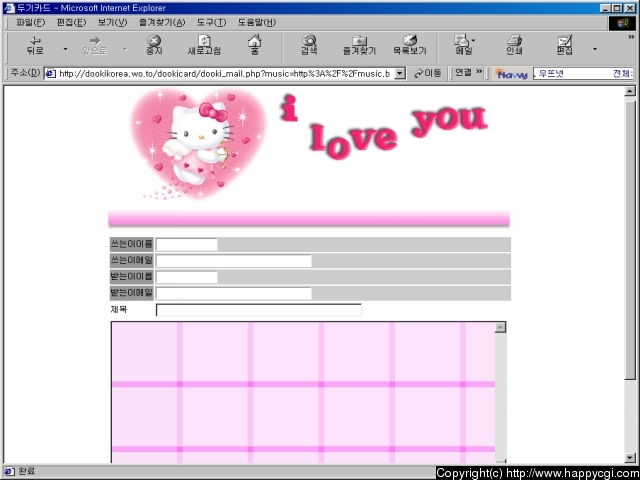This screenshot has height=480, width=640.
Task: Click the 'i love you' graphic
Action: click(x=384, y=127)
